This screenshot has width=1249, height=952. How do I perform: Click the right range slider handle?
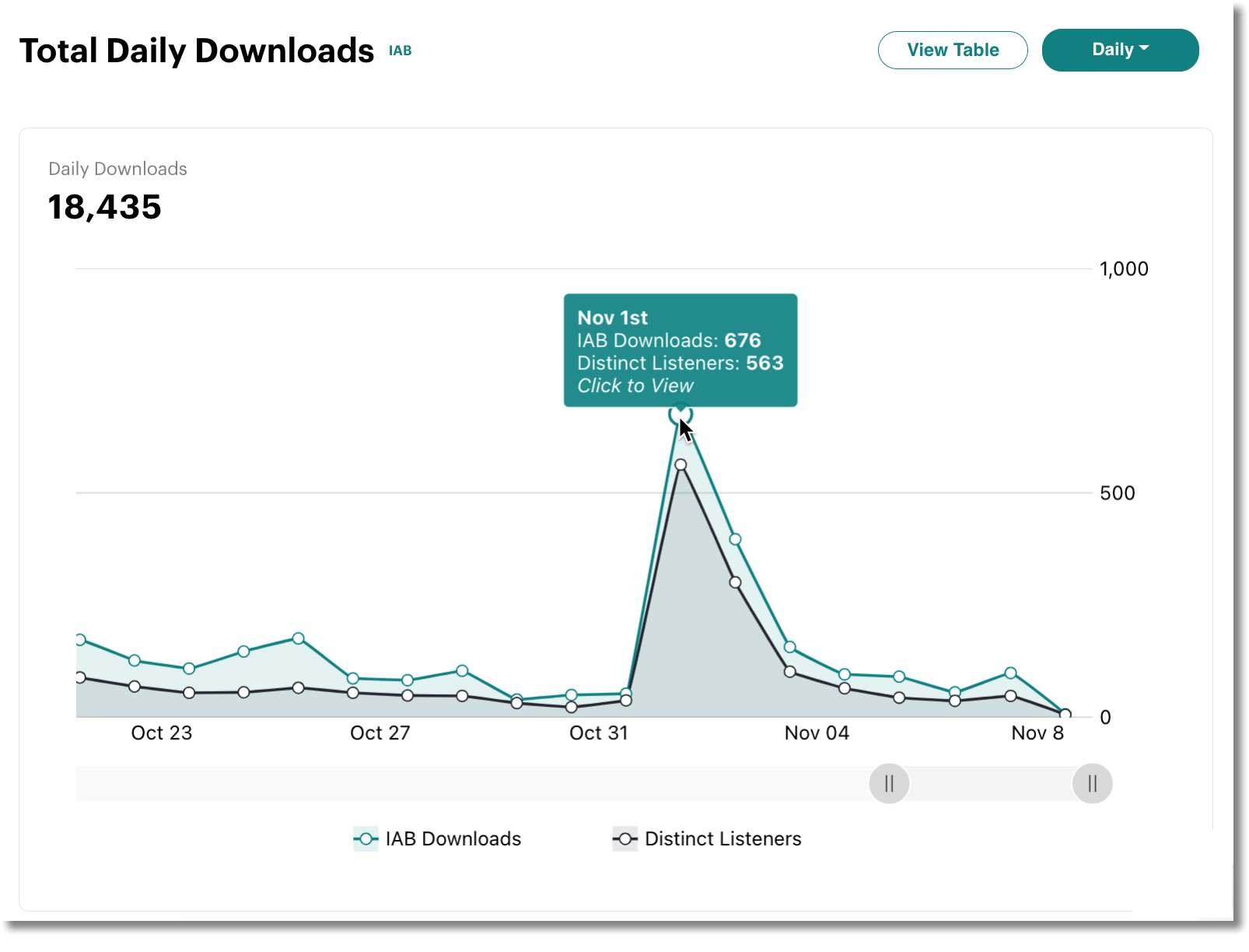pos(1092,783)
